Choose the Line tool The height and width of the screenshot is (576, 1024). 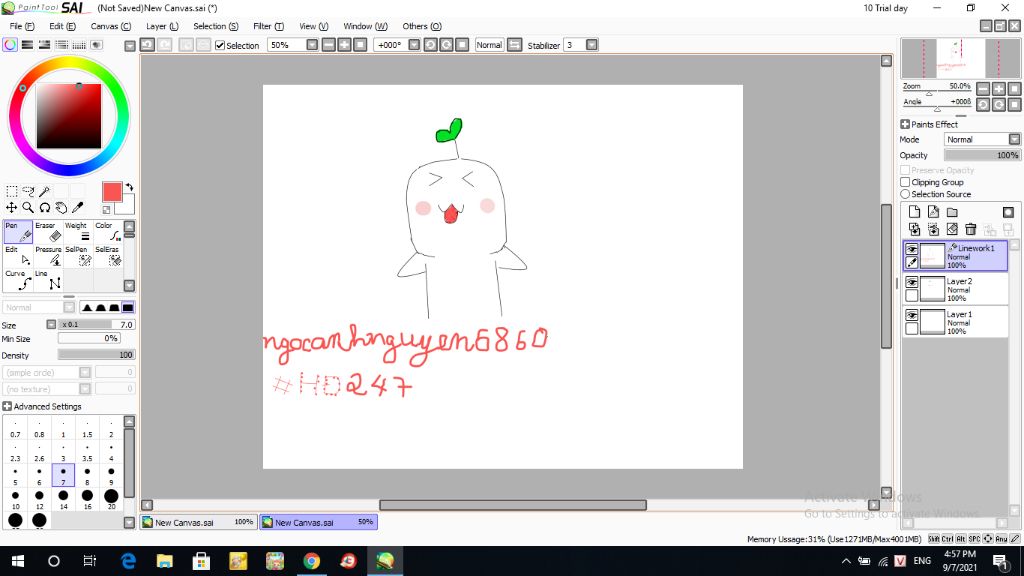coord(48,280)
